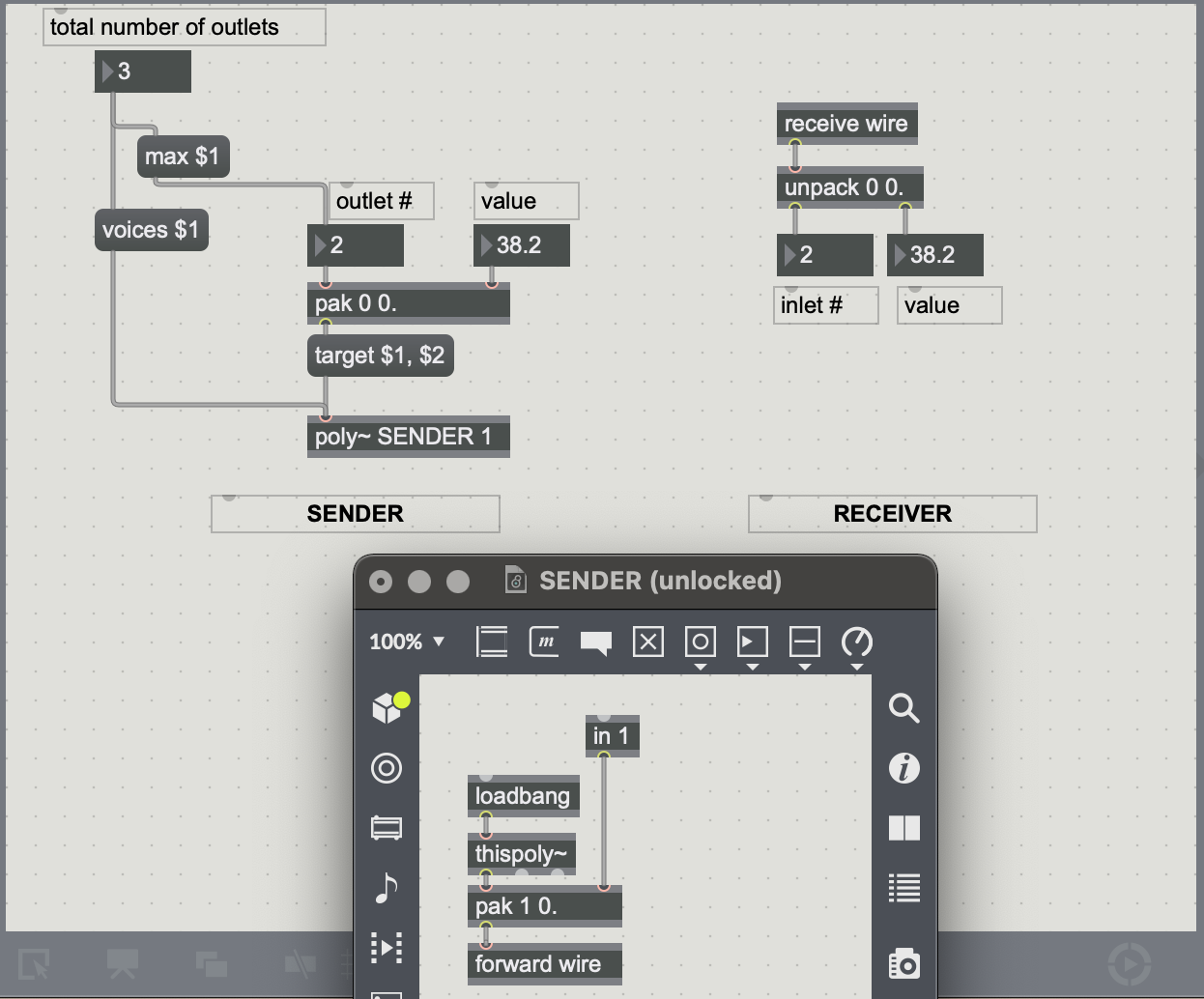Show the reference book sidebar icon
The image size is (1204, 999).
[x=903, y=828]
